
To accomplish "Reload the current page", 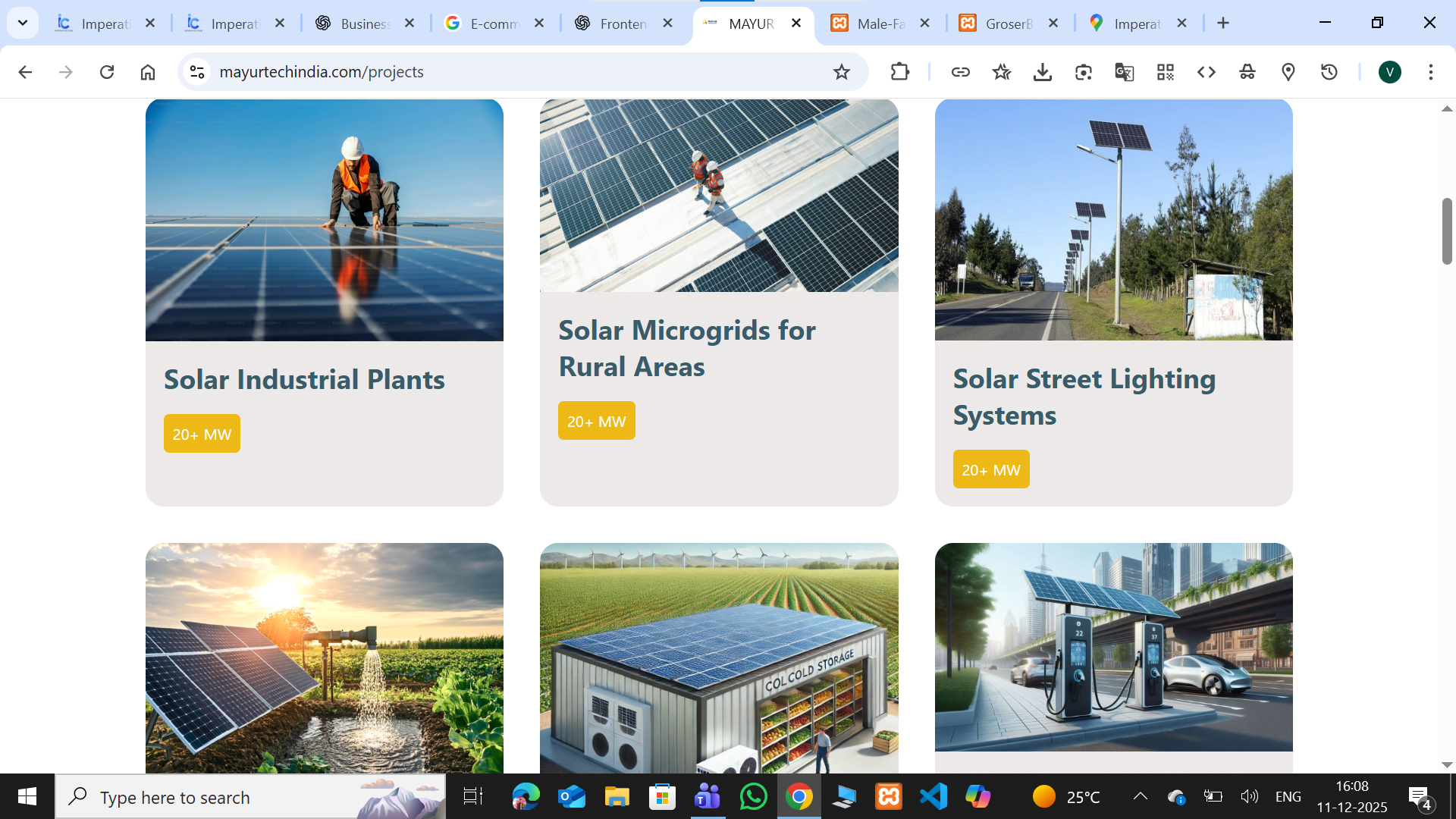I will 107,72.
